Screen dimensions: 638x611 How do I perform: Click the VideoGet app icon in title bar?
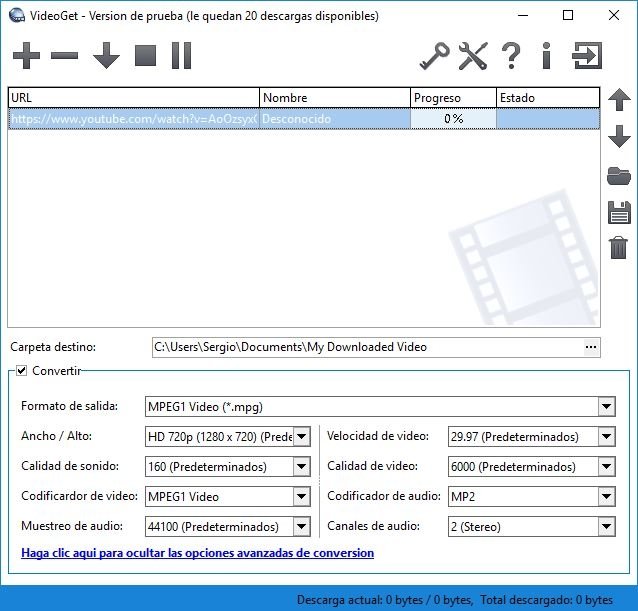click(x=17, y=16)
